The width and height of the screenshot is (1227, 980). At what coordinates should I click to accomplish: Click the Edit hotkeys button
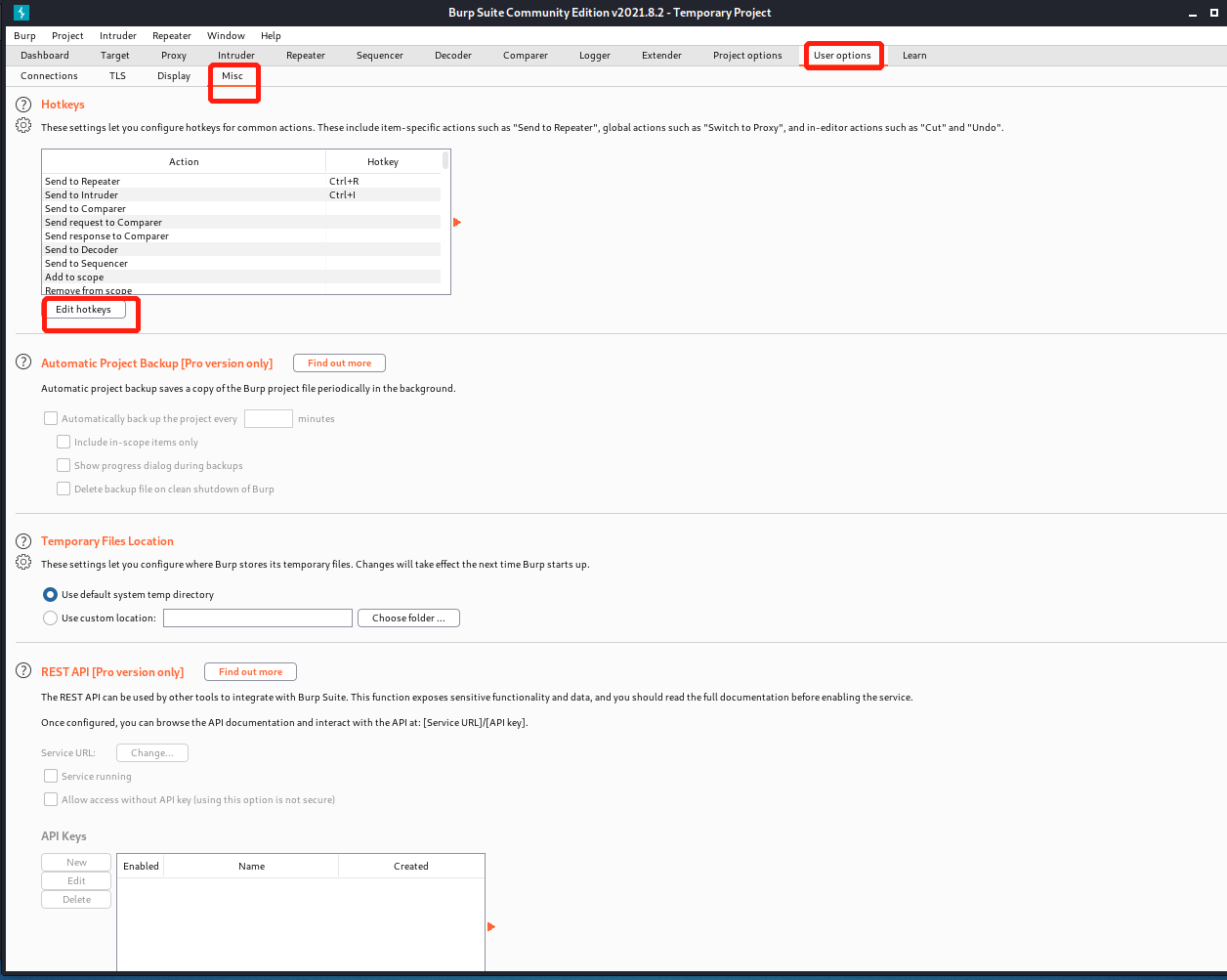tap(83, 310)
